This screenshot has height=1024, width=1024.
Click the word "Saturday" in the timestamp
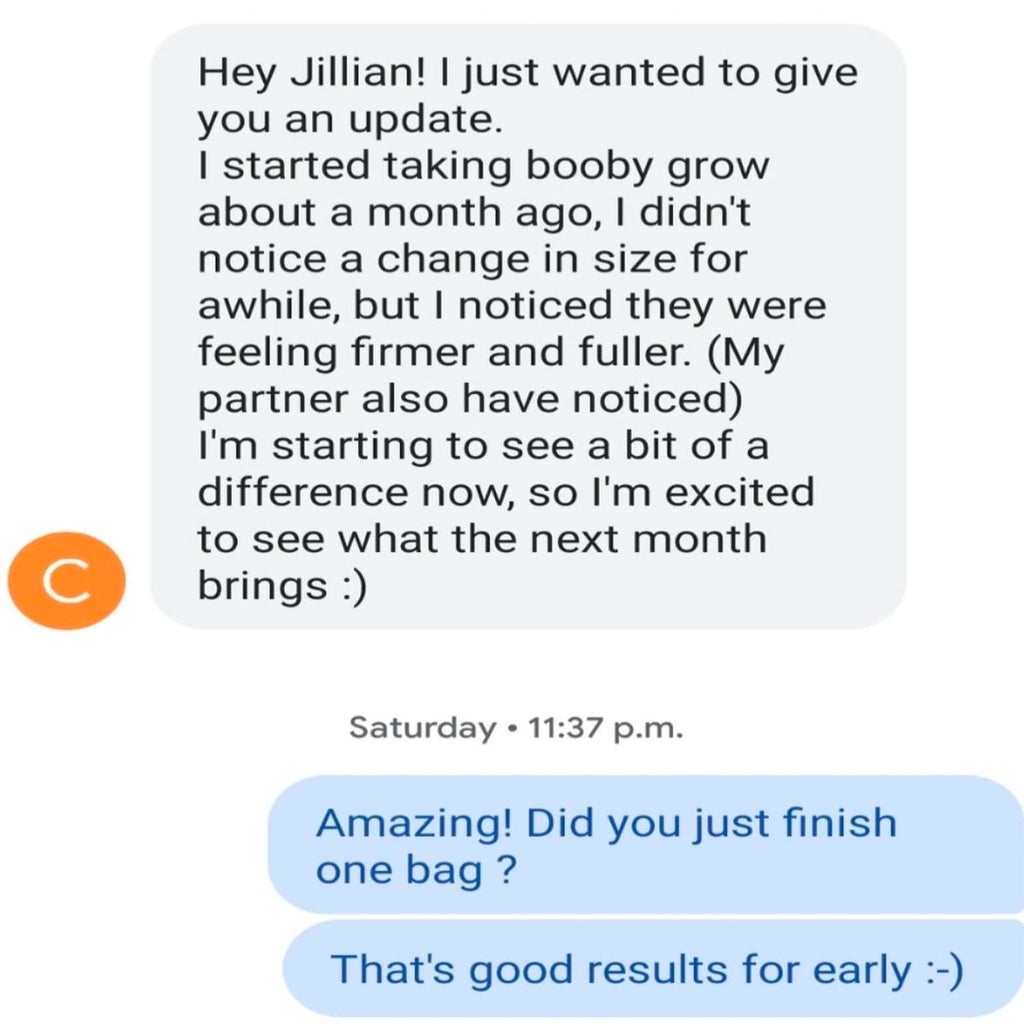[421, 728]
